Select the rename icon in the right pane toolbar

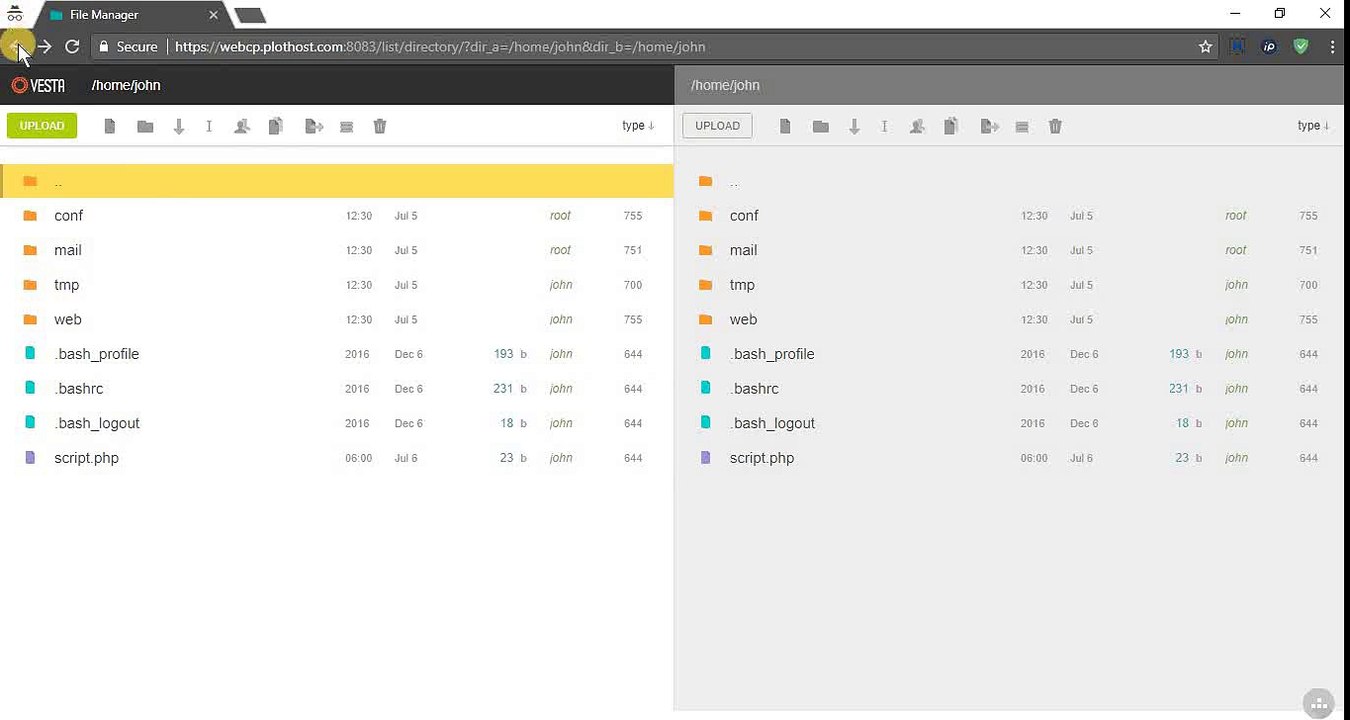pos(884,126)
